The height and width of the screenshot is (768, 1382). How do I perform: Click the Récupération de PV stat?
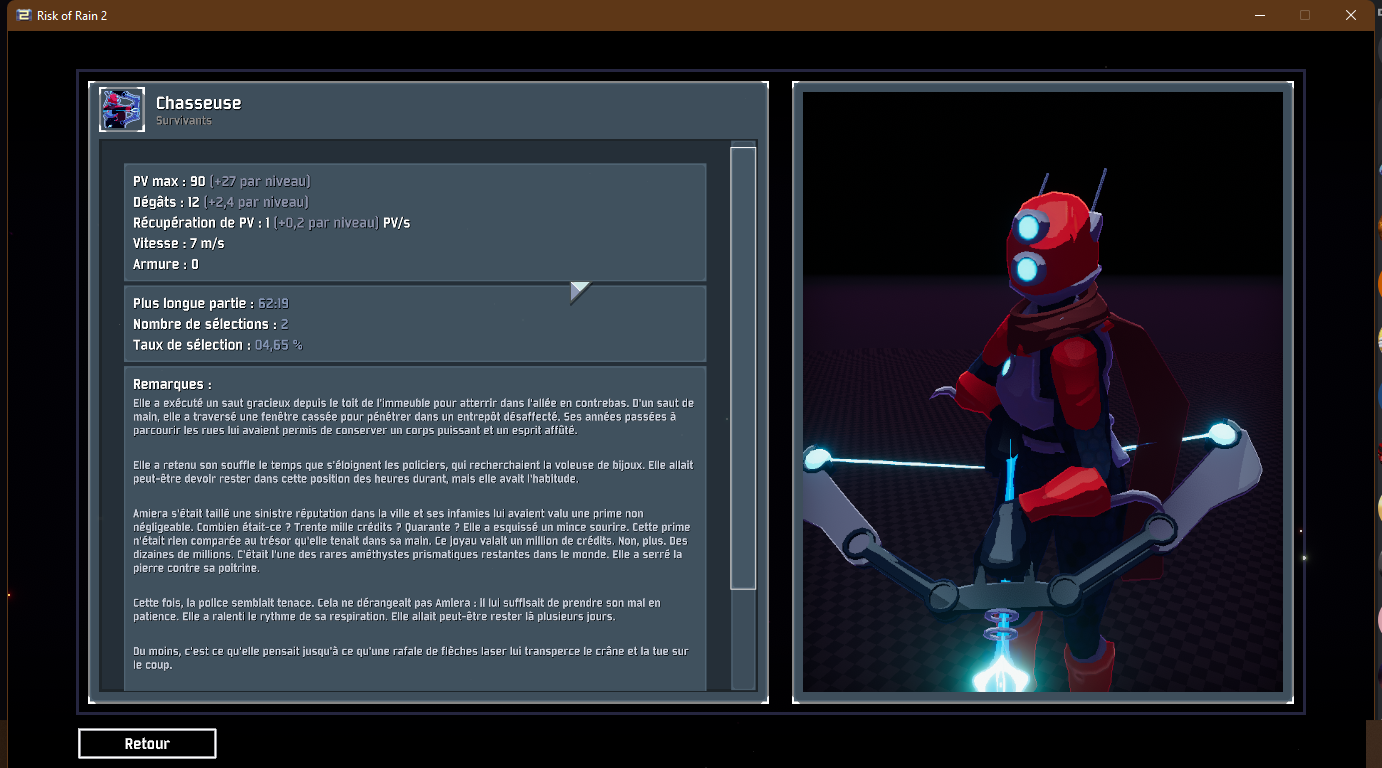tap(271, 223)
